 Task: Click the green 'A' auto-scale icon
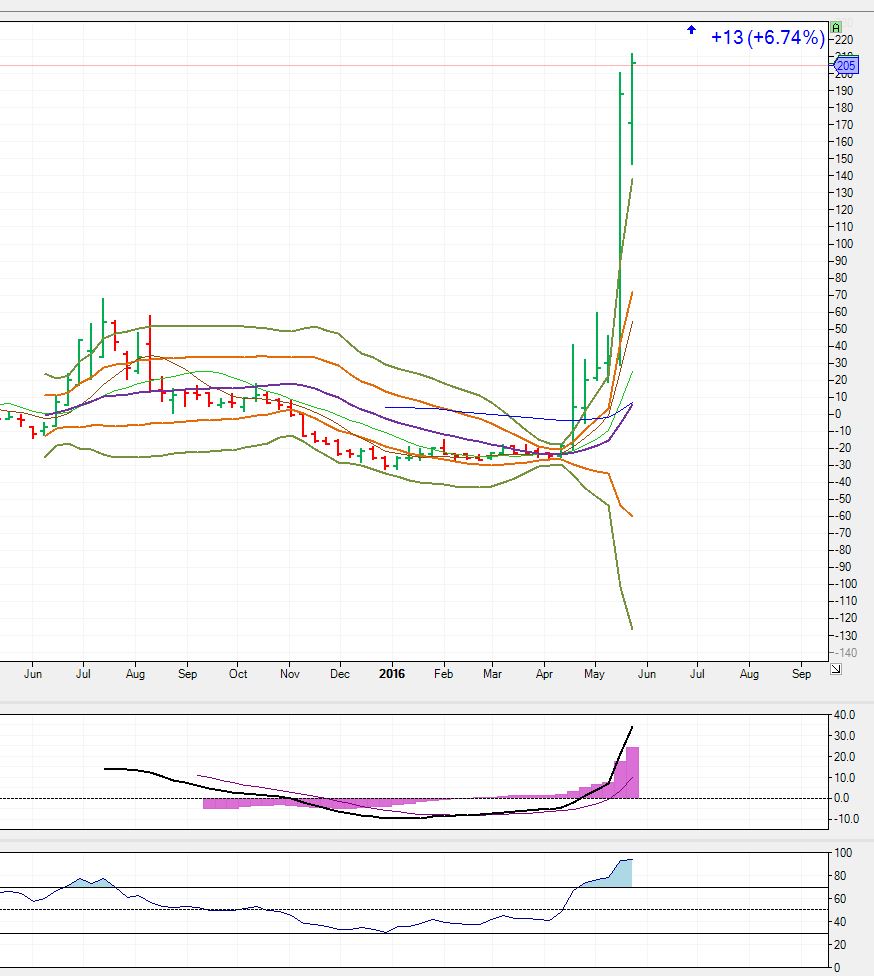coord(836,27)
